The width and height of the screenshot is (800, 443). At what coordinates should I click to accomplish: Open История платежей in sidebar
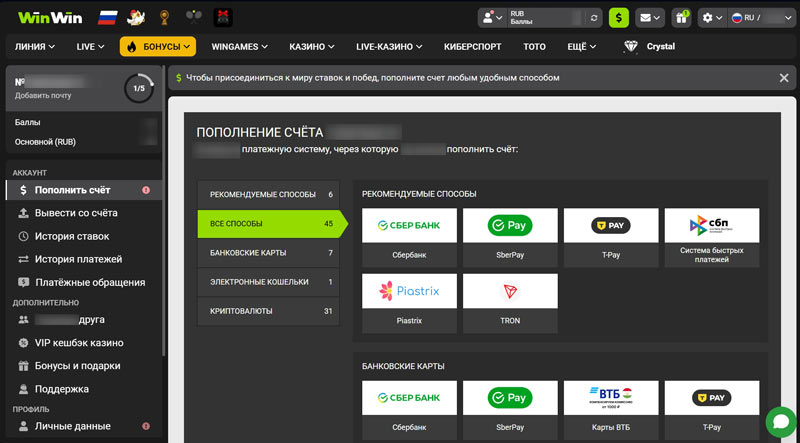[x=84, y=259]
